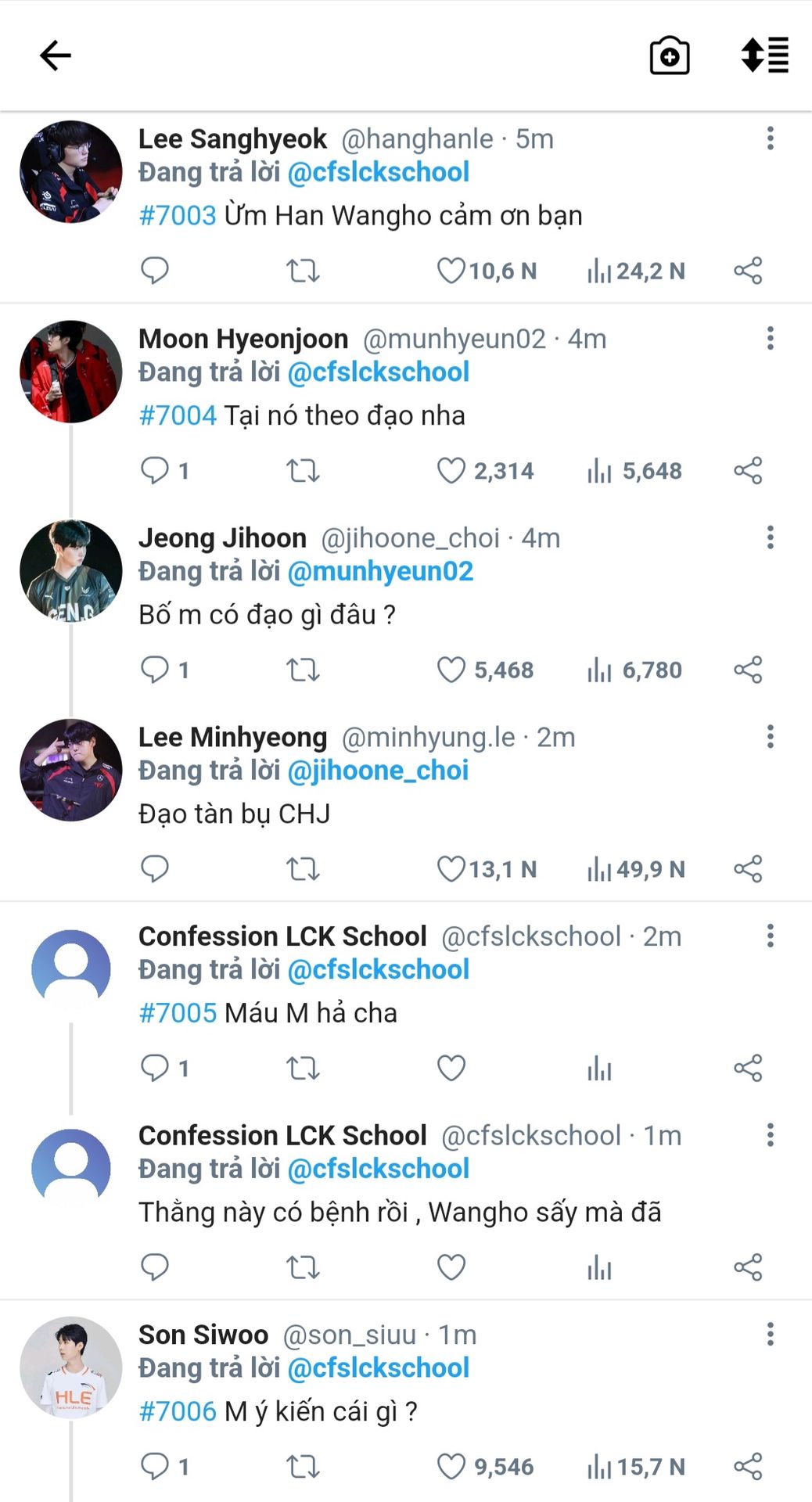Screen dimensions: 812x1502
Task: Retweet Moon Hyeonjoon's reply #7004
Action: [x=303, y=471]
